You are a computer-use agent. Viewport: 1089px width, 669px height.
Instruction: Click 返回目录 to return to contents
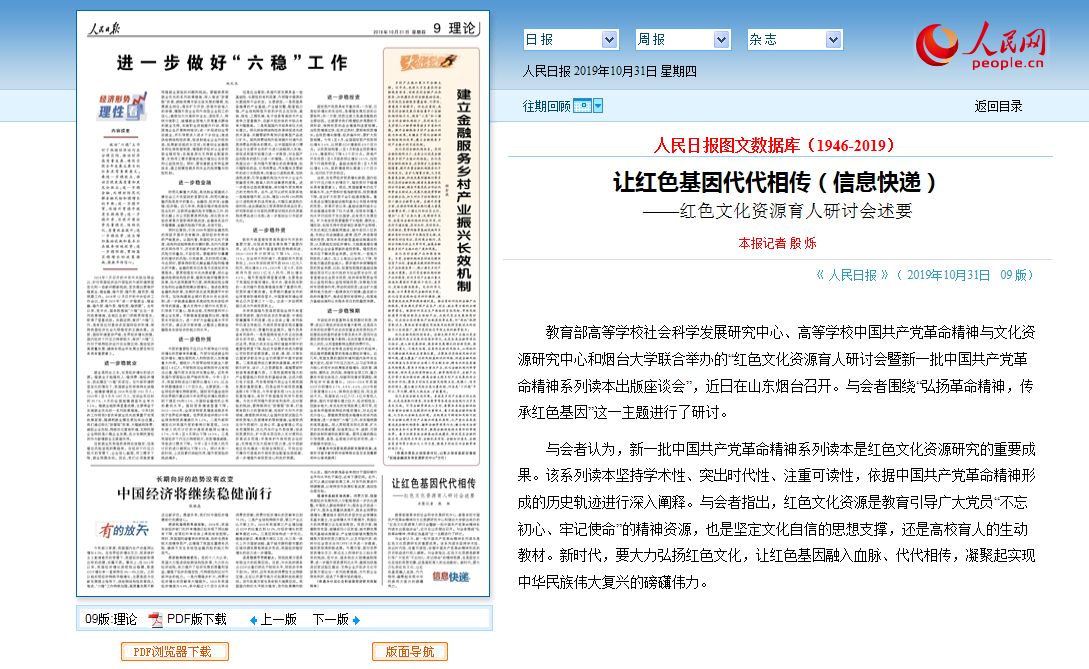click(x=998, y=106)
